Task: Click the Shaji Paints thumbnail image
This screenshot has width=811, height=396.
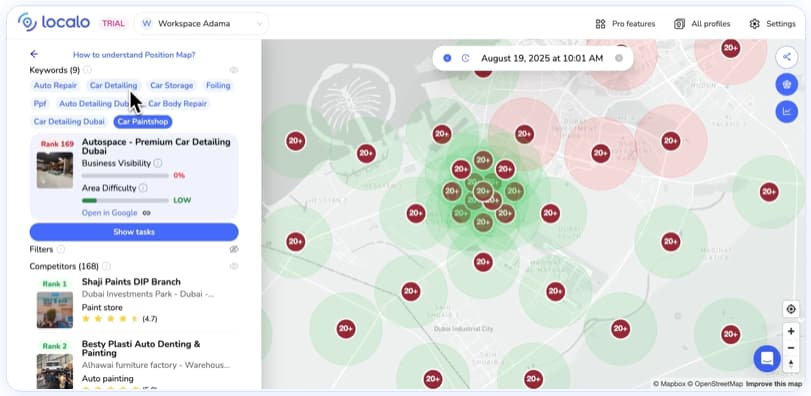Action: click(x=55, y=310)
